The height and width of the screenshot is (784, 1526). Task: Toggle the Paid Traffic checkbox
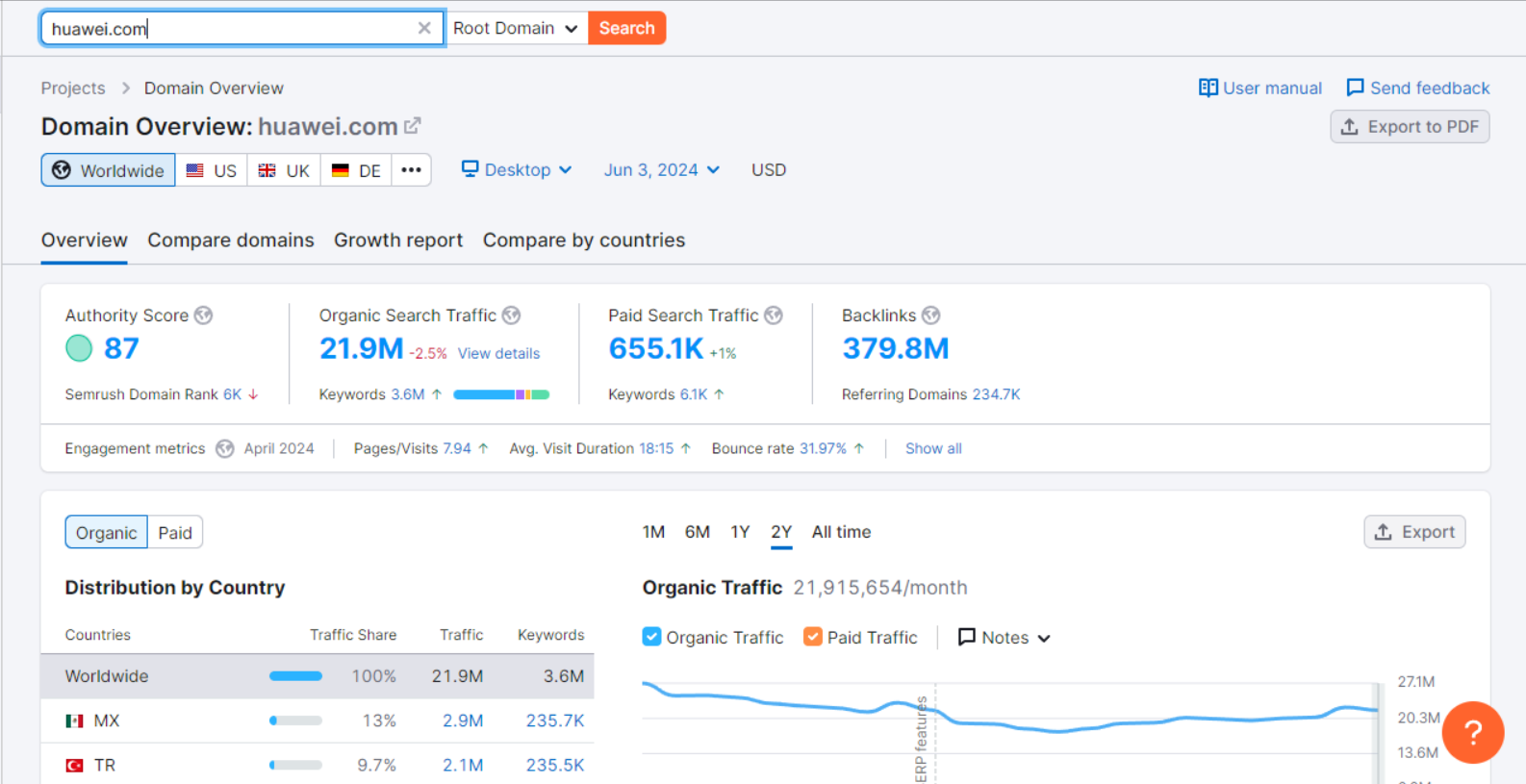tap(813, 637)
